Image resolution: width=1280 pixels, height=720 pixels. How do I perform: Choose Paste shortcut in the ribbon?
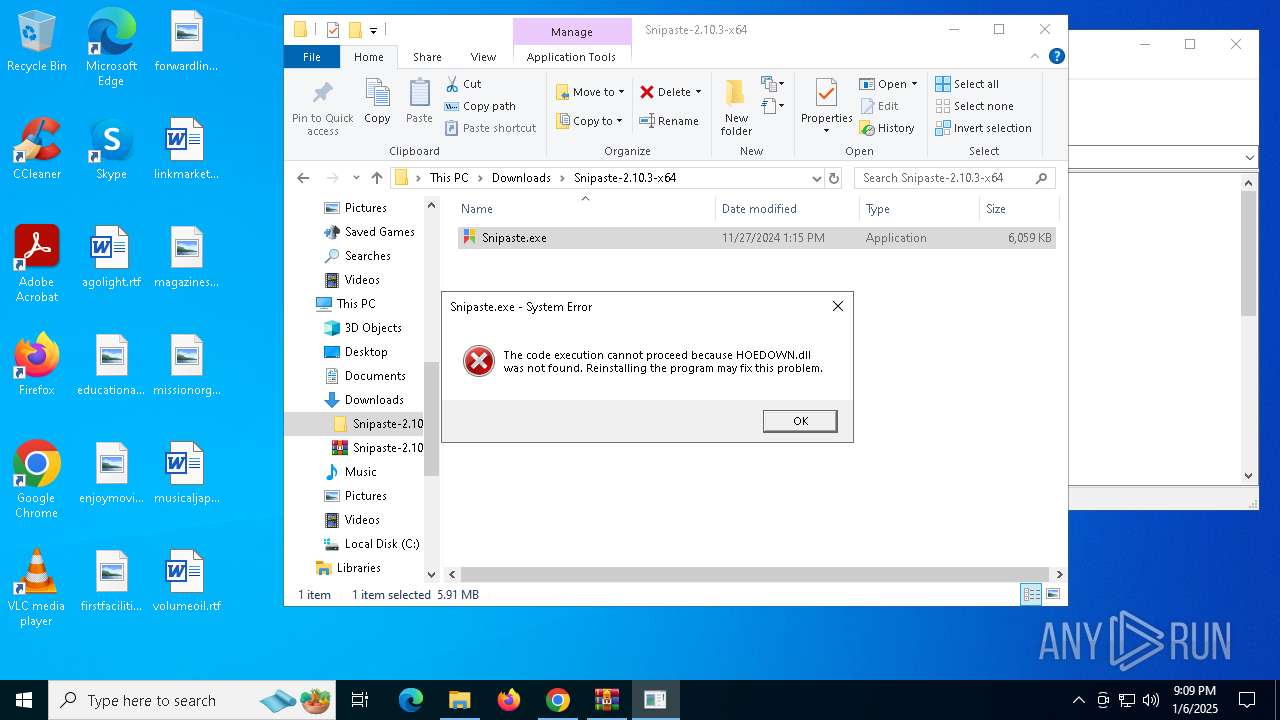click(491, 128)
